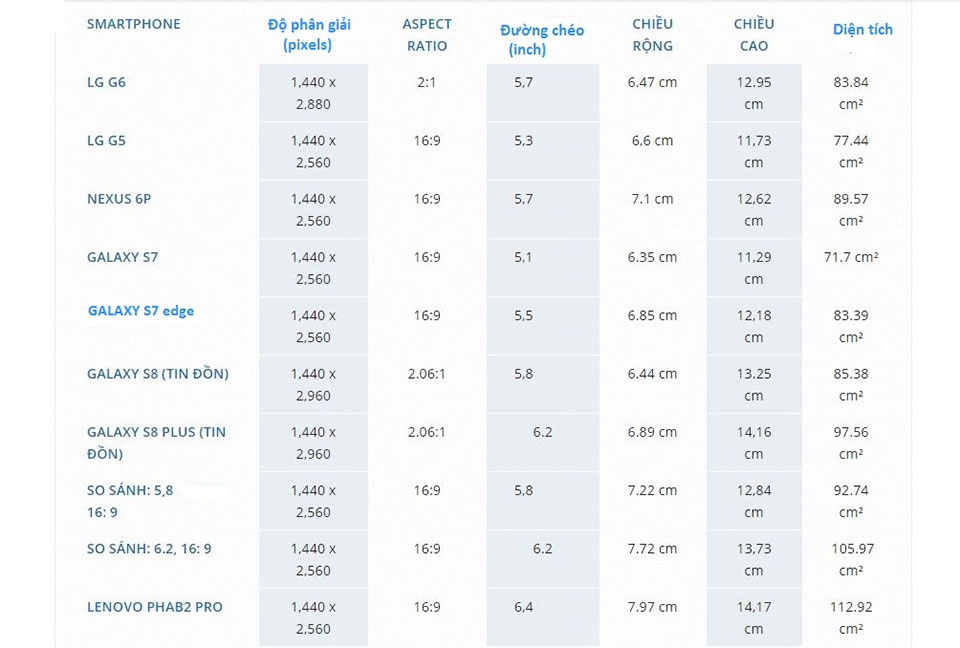Click the LG G5 row label

tap(106, 140)
